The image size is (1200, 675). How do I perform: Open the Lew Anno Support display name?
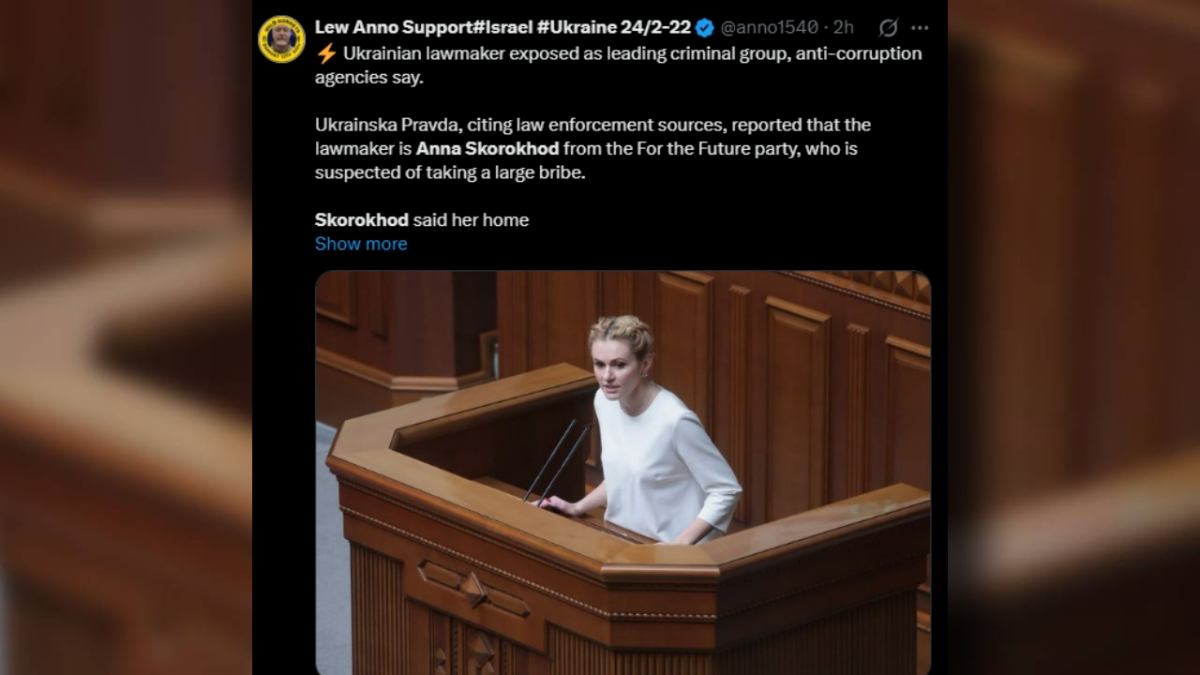pyautogui.click(x=503, y=27)
